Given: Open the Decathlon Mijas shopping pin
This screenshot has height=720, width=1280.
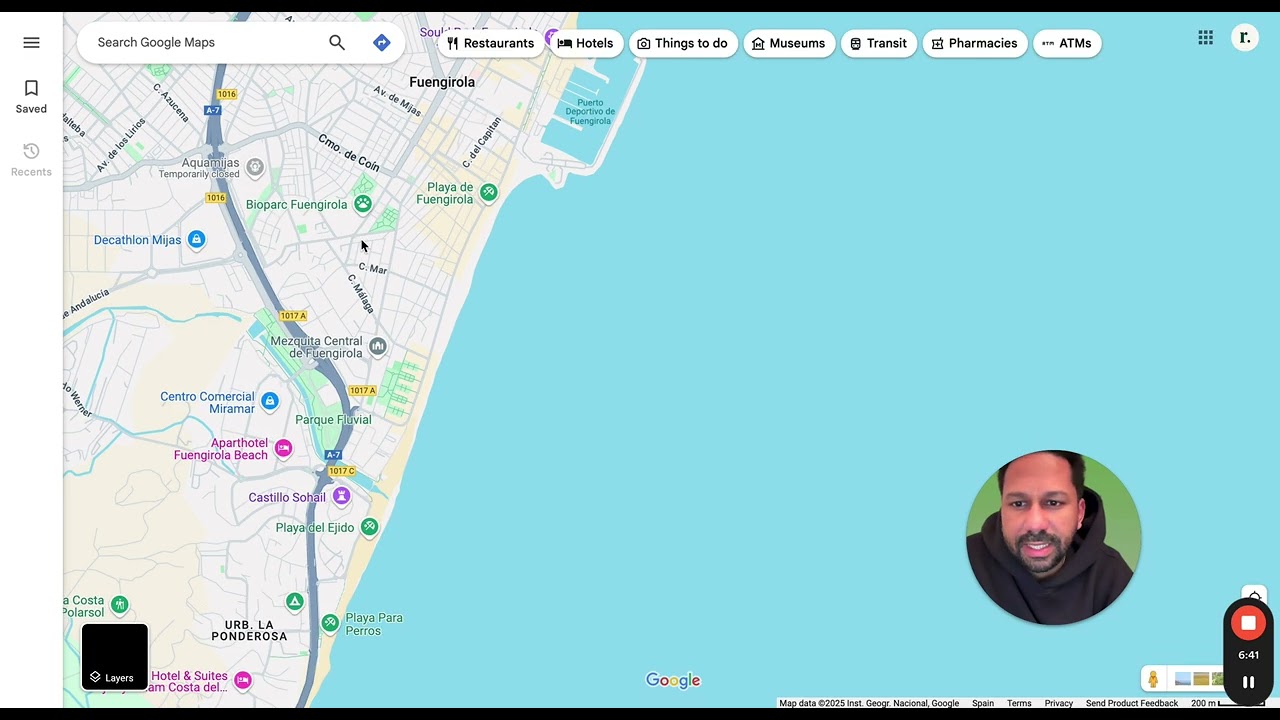Looking at the screenshot, I should 196,239.
